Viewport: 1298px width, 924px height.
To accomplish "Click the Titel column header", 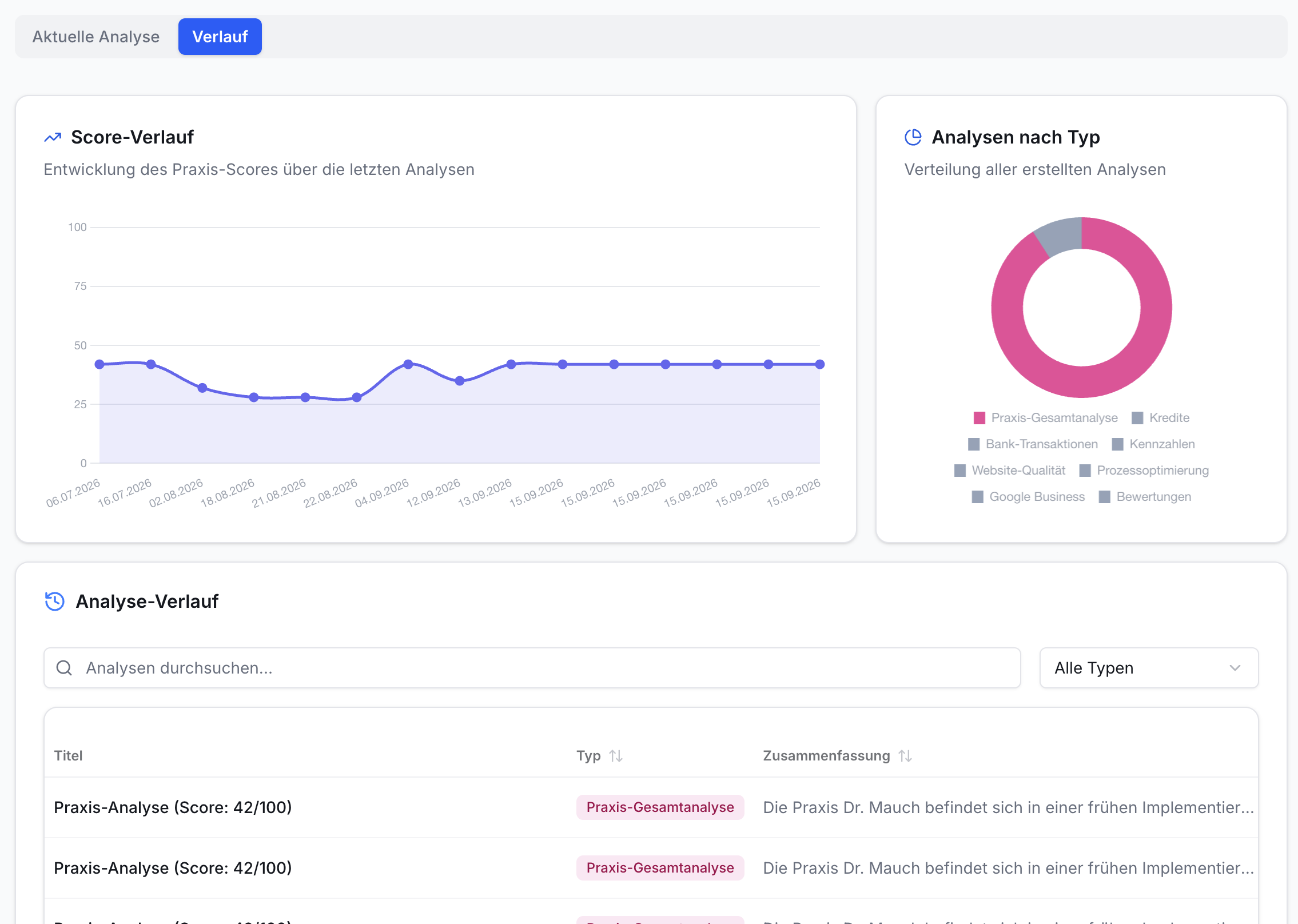I will tap(68, 756).
